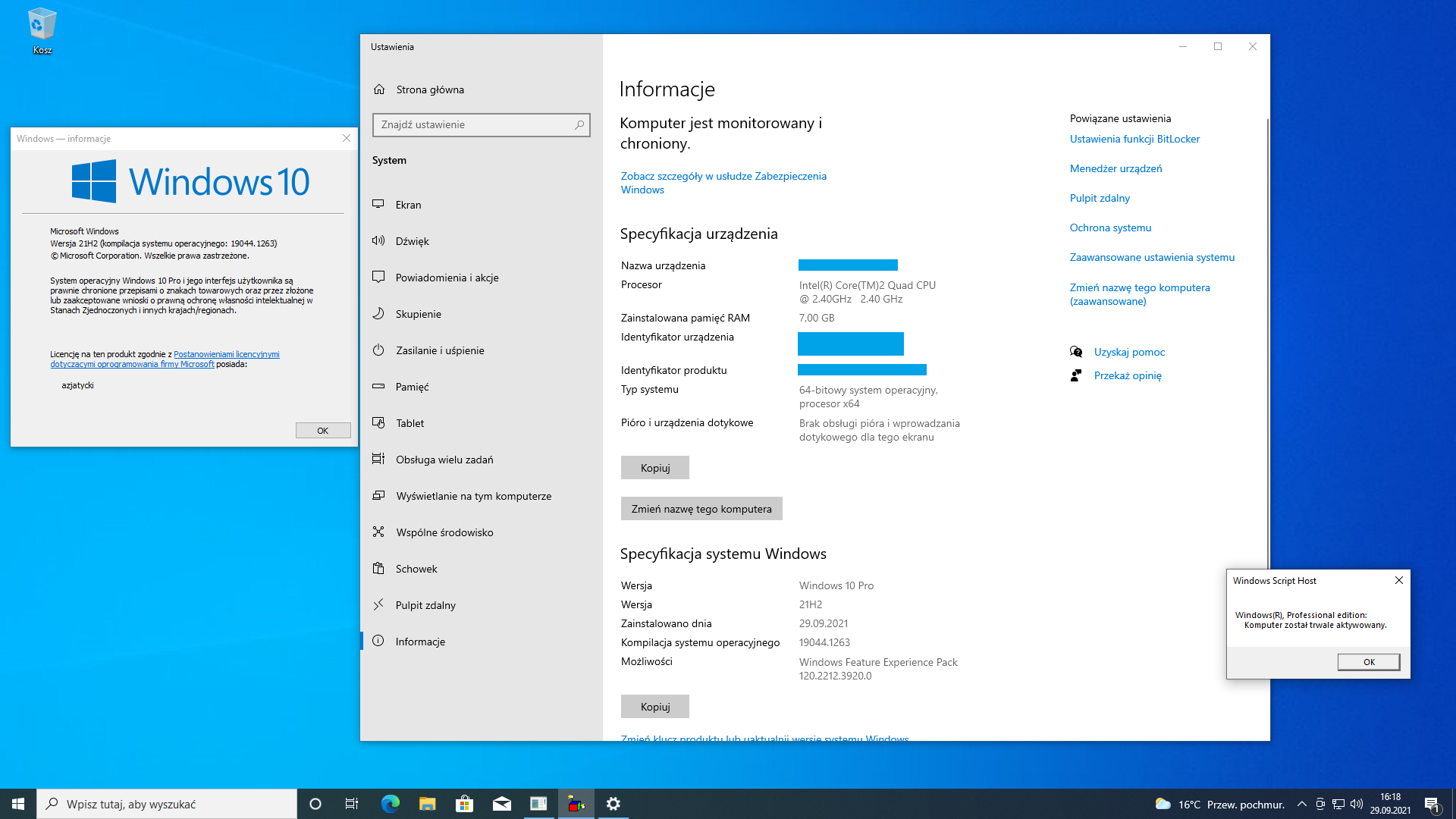Click the network icon in the system tray
Viewport: 1456px width, 819px height.
(1338, 804)
